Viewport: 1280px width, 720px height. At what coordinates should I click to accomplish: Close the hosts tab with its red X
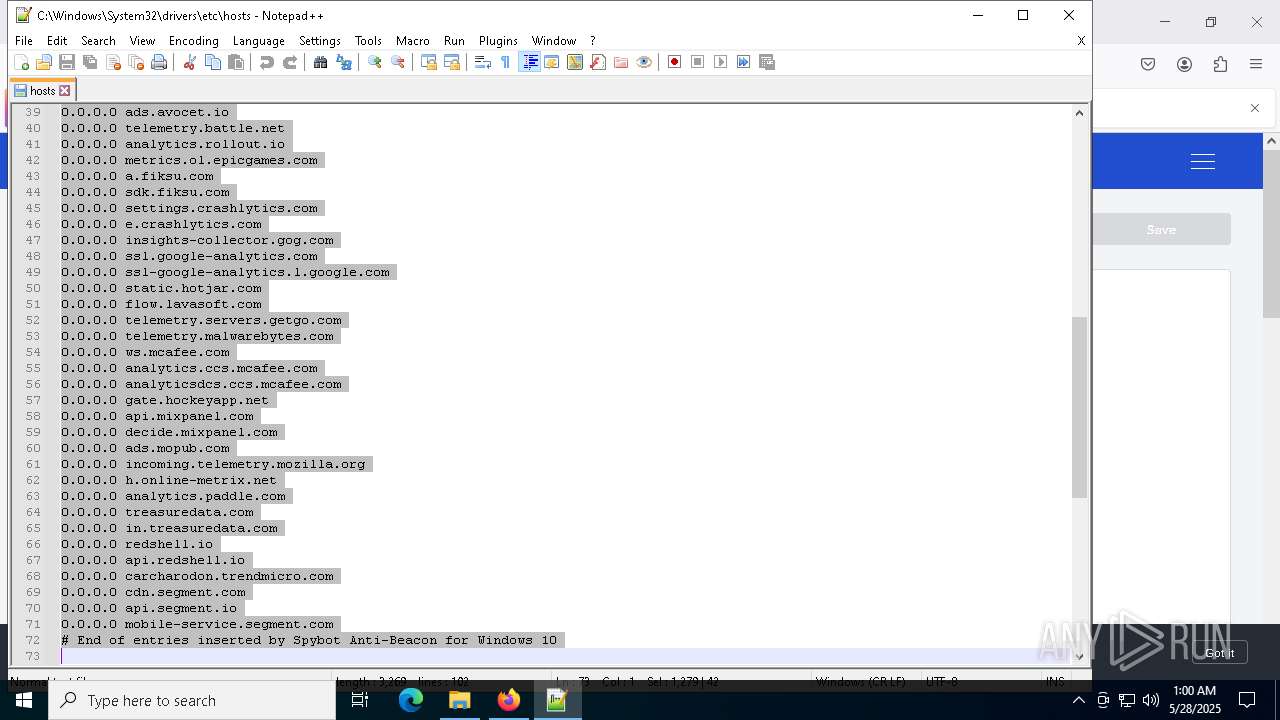(65, 91)
